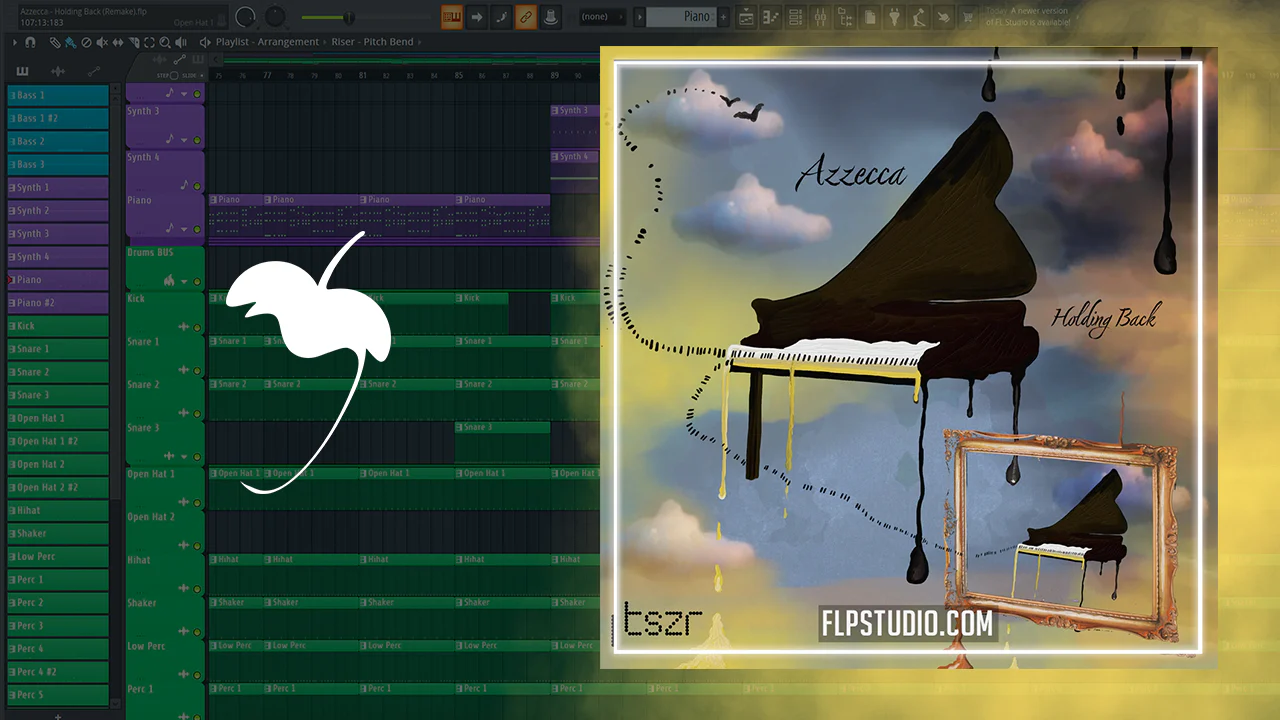This screenshot has width=1280, height=720.
Task: Toggle the link-to-controller chain button
Action: point(525,17)
